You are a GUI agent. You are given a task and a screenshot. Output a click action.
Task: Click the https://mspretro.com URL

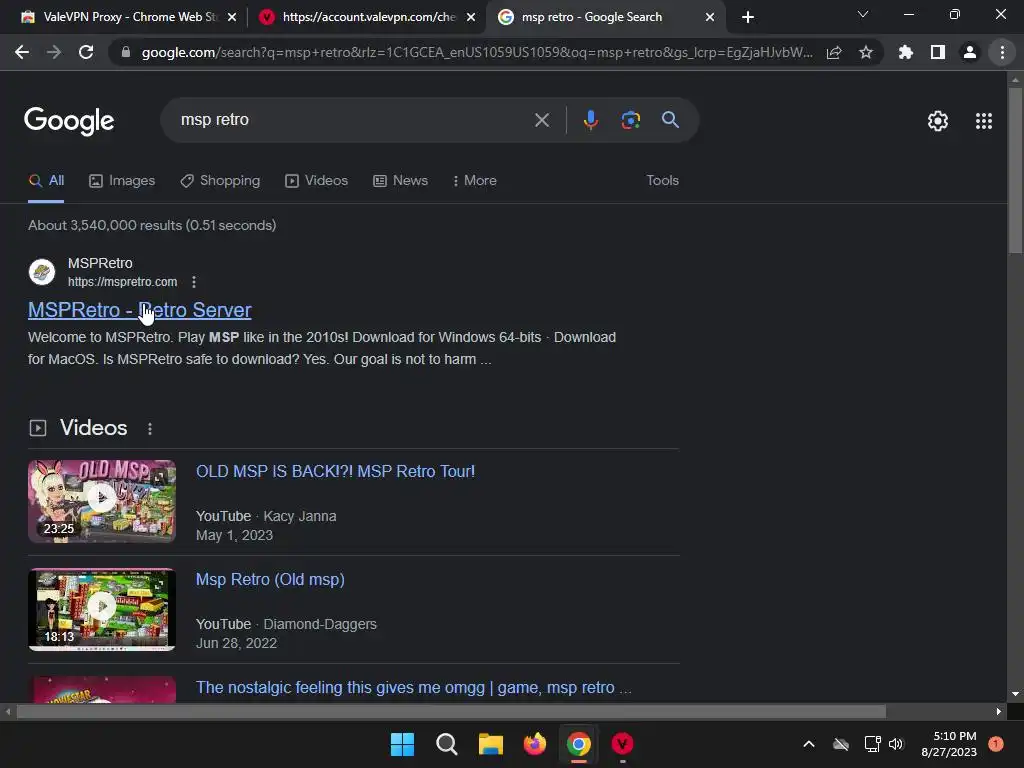pos(123,281)
